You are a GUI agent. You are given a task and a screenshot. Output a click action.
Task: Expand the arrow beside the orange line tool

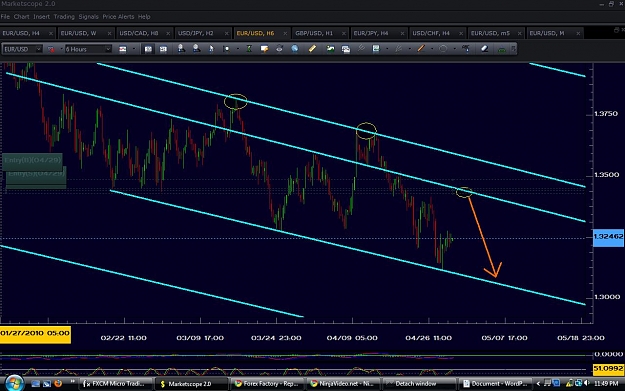point(432,49)
